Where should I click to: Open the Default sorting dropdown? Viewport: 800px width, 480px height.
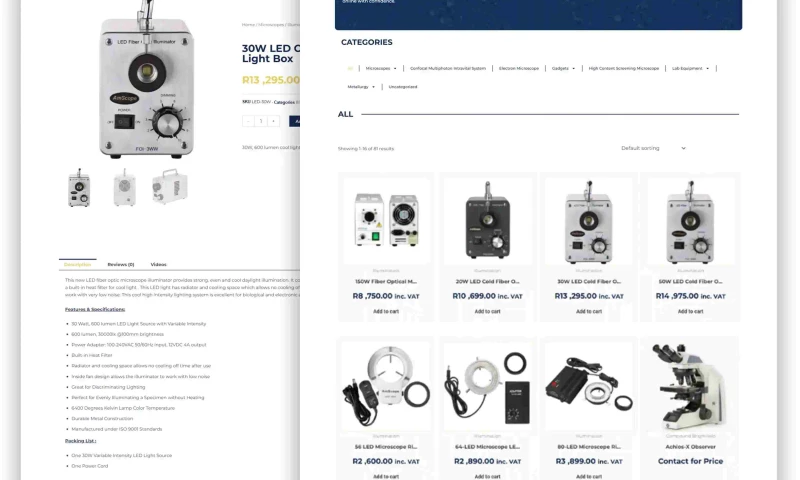pyautogui.click(x=654, y=148)
